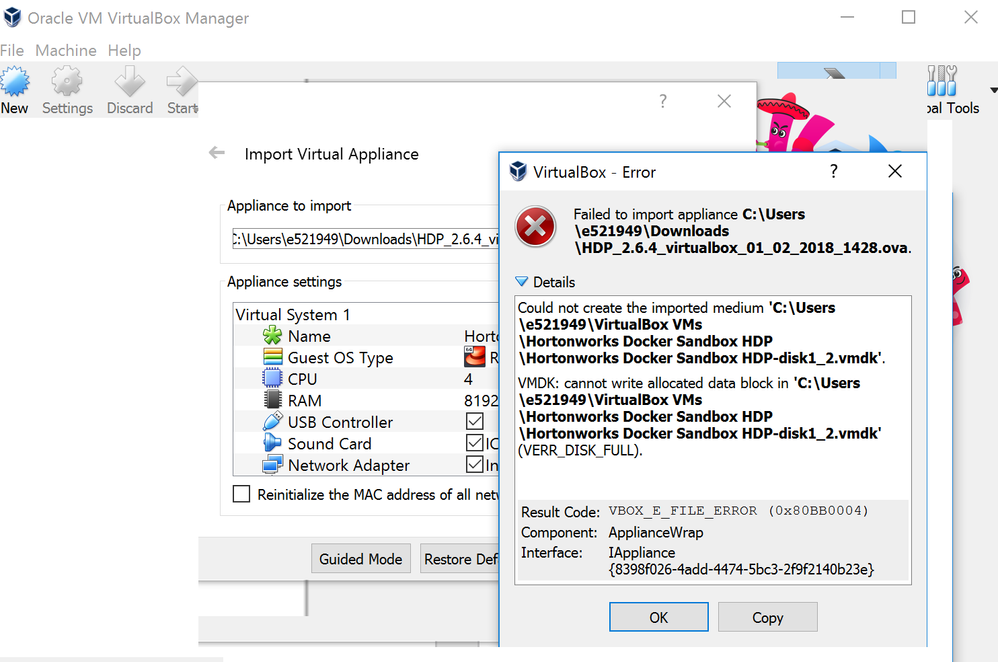Click the Name row star icon
The width and height of the screenshot is (998, 662).
[272, 335]
